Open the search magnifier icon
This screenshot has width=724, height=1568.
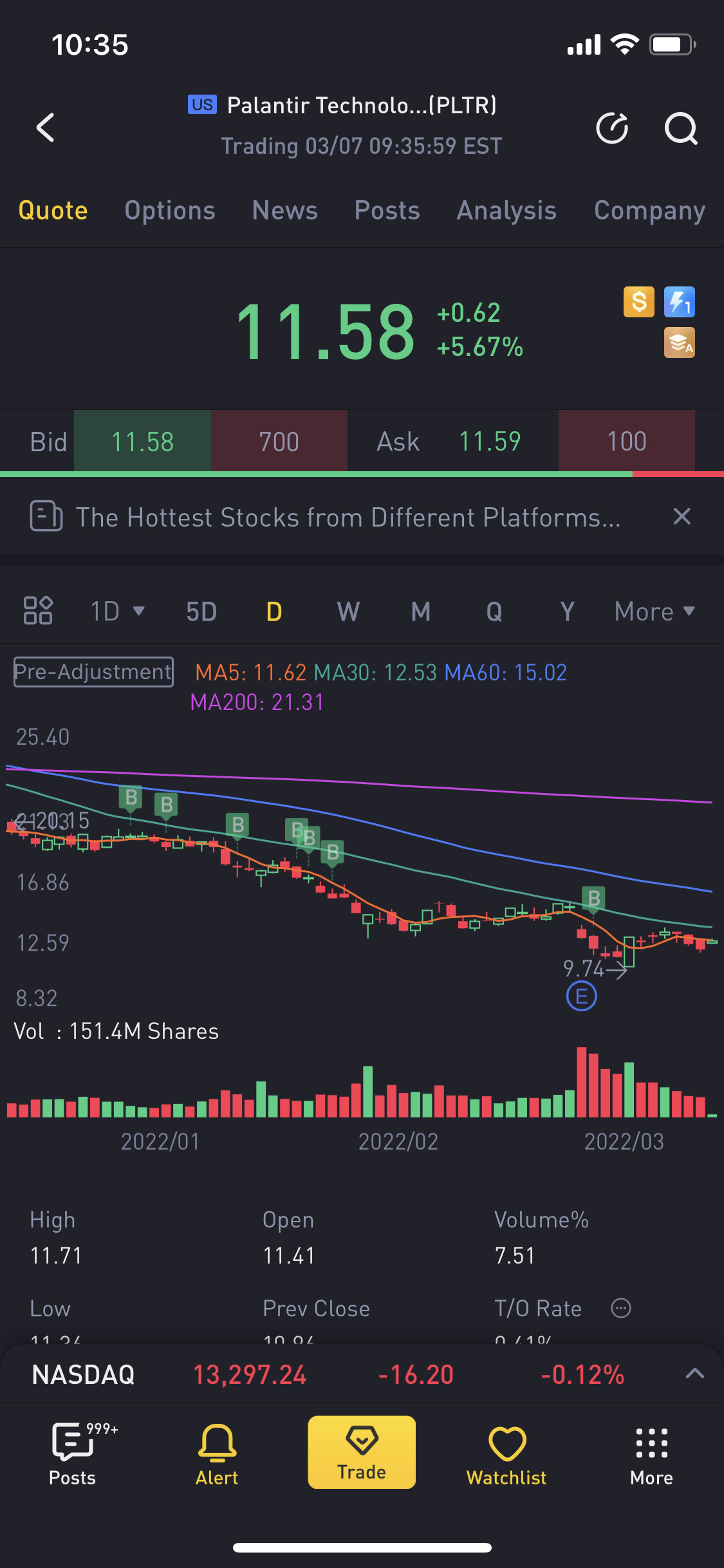pyautogui.click(x=680, y=127)
